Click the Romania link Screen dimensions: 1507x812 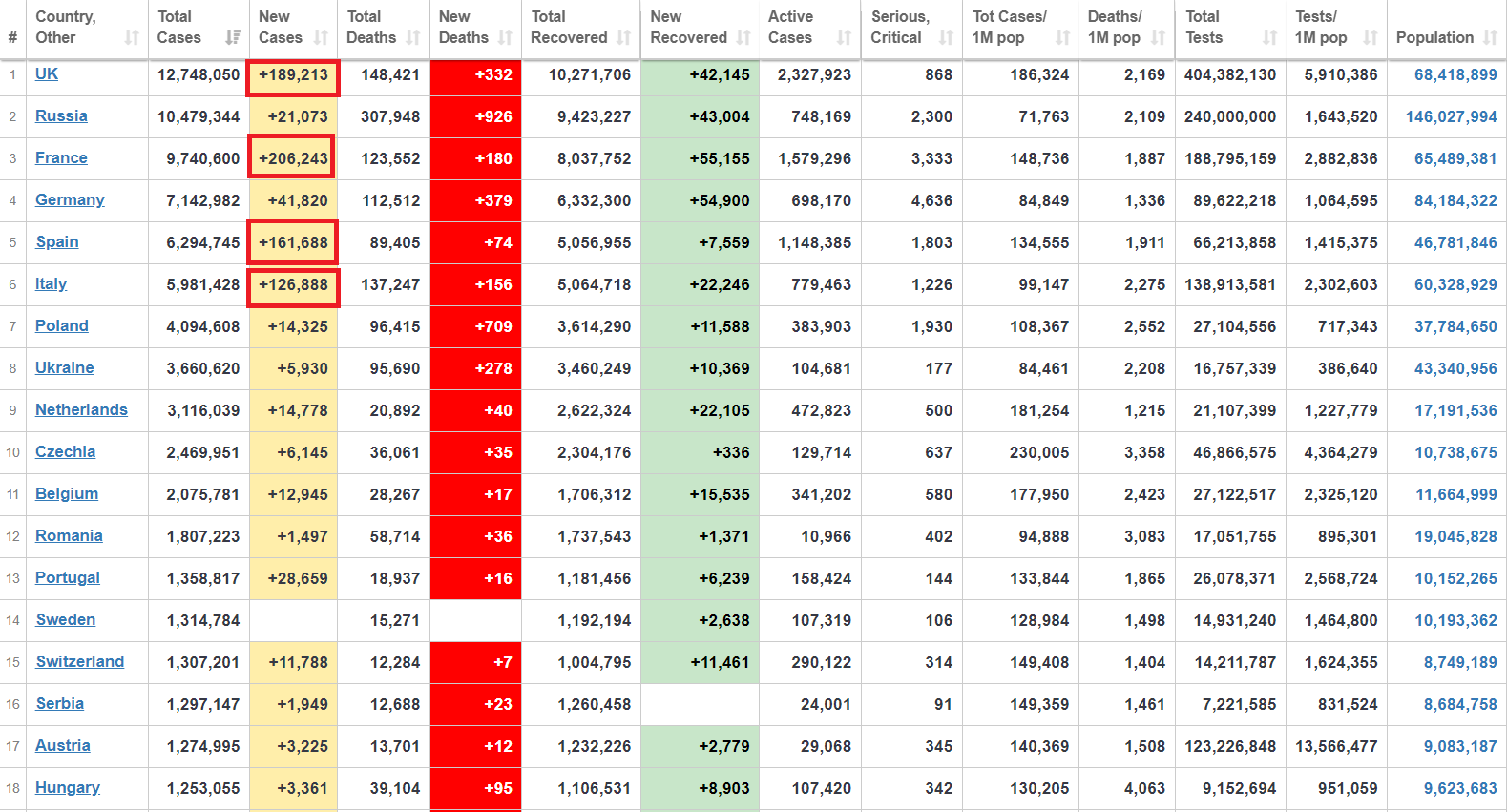[x=69, y=535]
